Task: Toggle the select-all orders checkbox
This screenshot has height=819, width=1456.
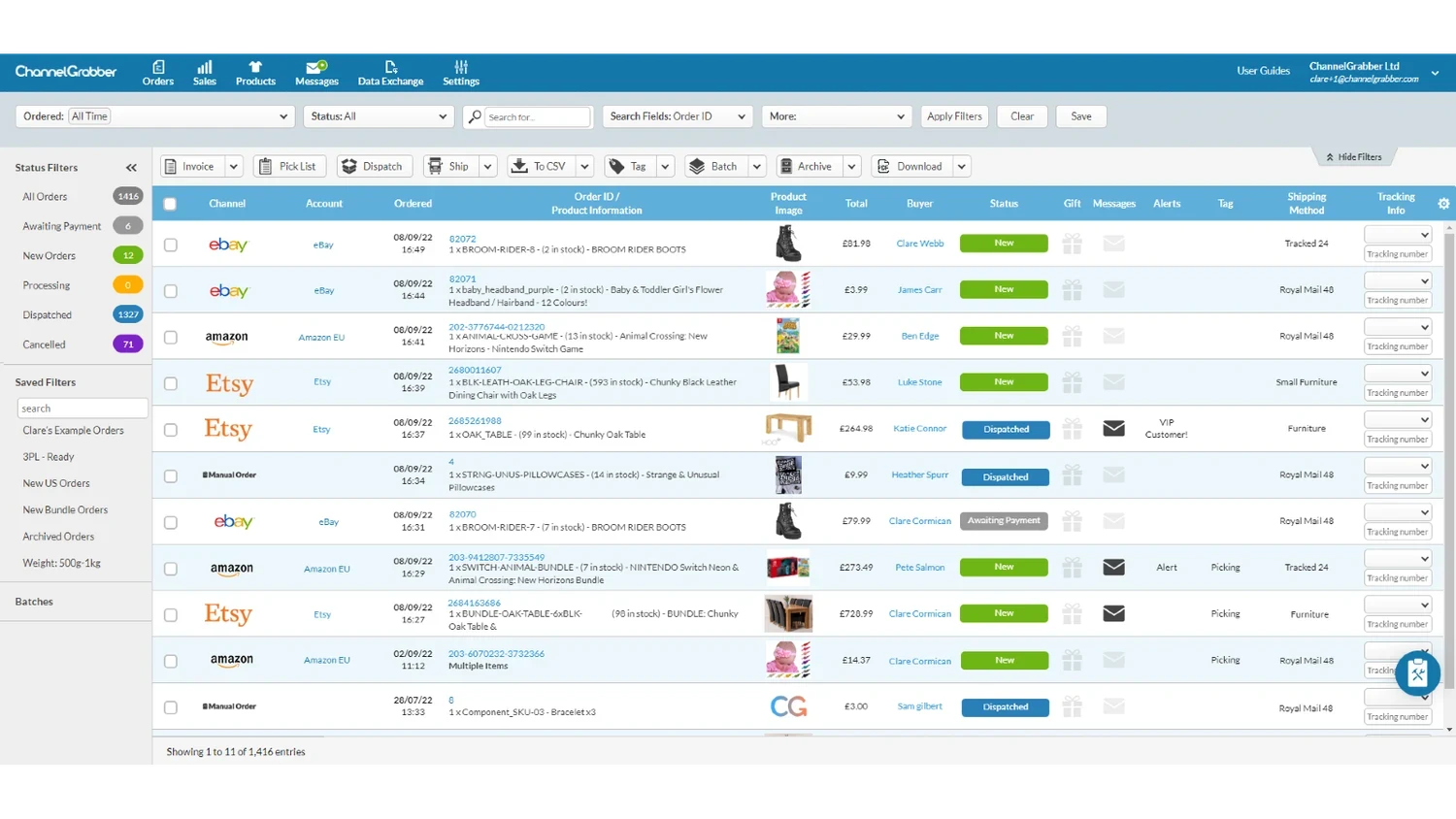Action: [x=170, y=204]
